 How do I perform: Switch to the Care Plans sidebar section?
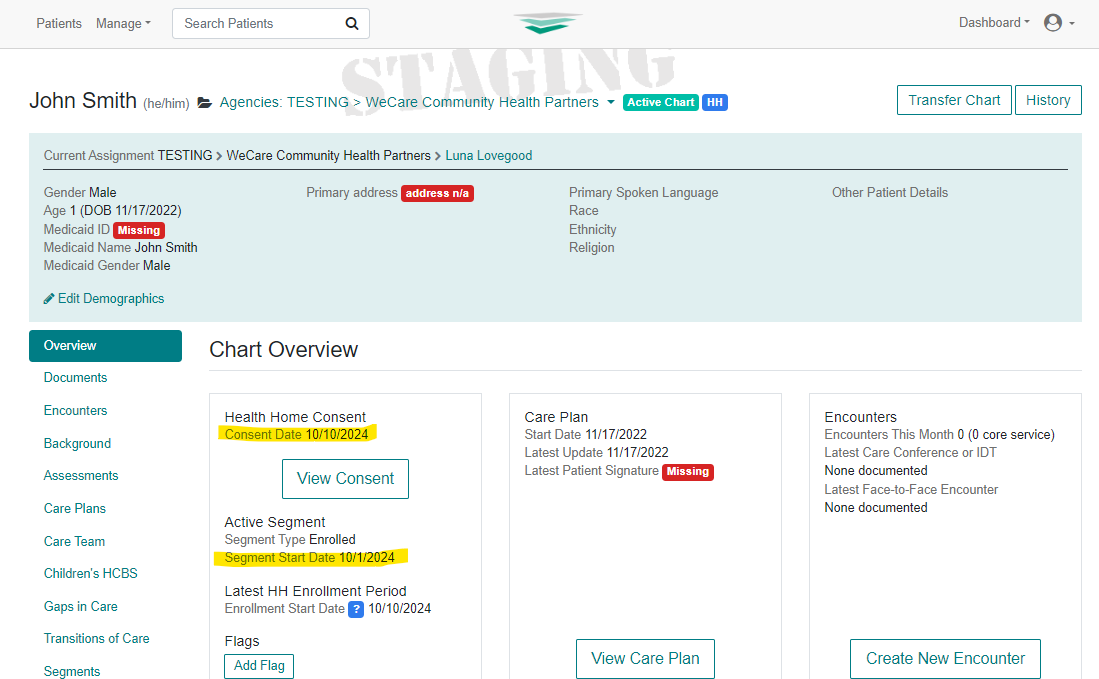click(x=75, y=509)
